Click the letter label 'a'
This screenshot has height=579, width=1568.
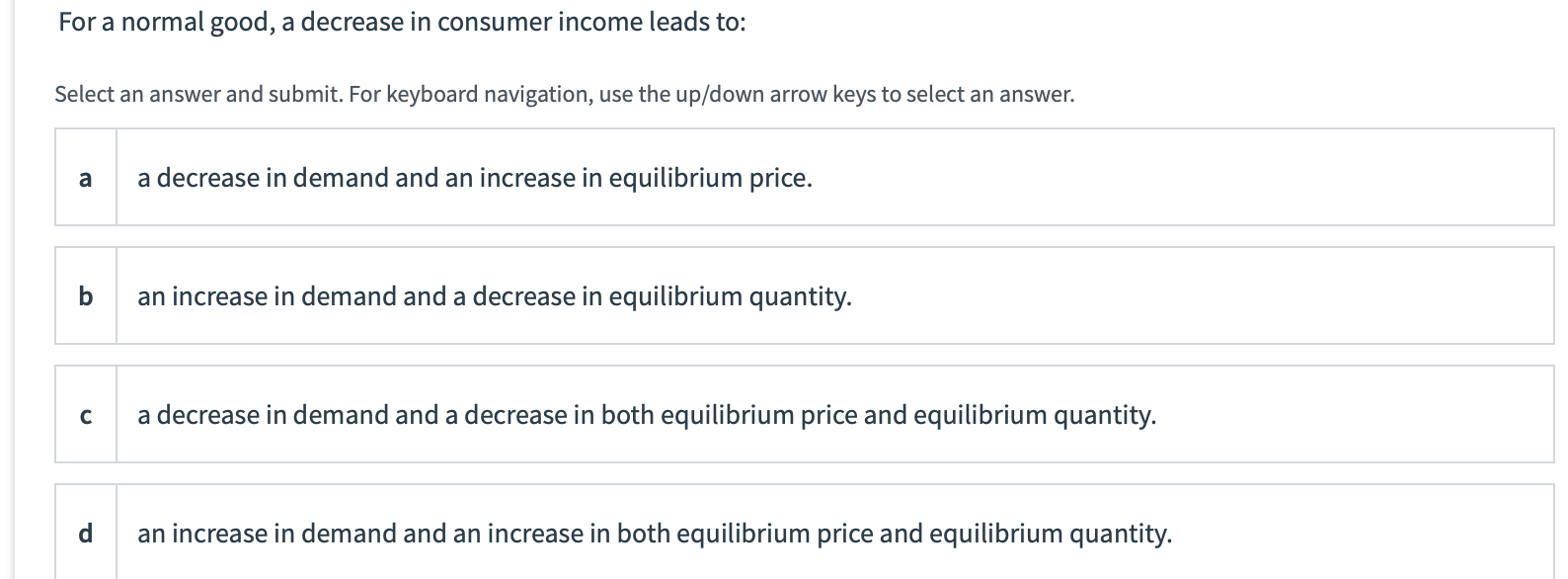[86, 178]
